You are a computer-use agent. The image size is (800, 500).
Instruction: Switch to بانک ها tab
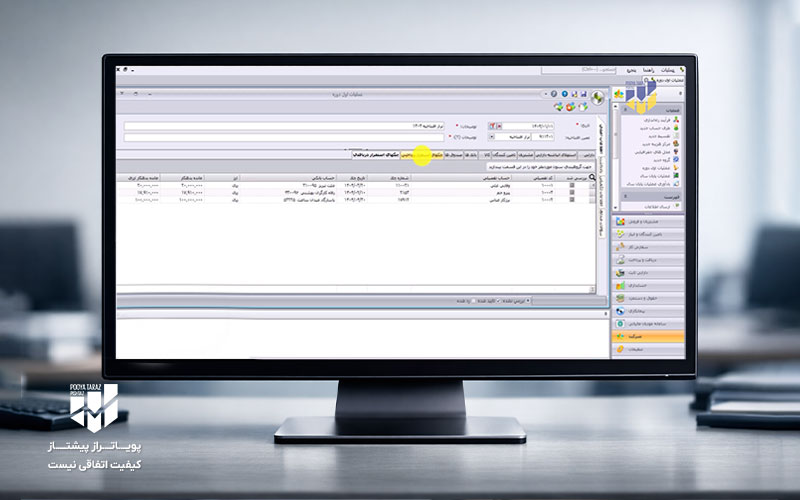470,154
